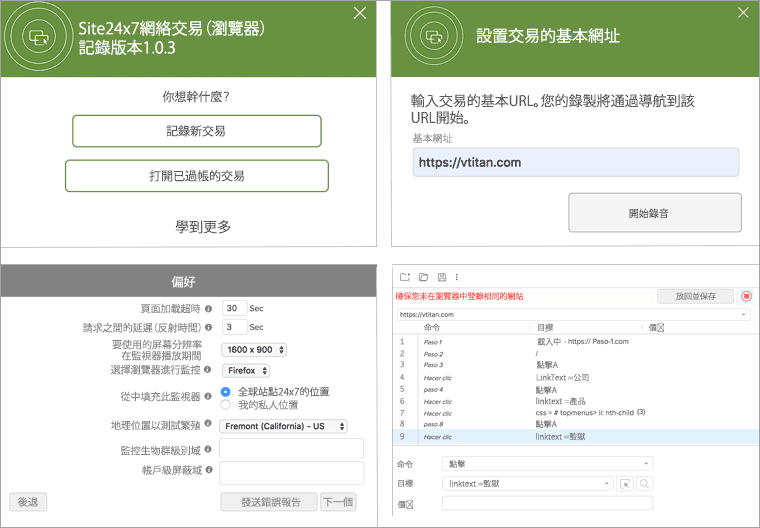Viewport: 760px width, 528px height.
Task: Click the 基本網址 field containing https://vtitan.com
Action: [x=576, y=162]
